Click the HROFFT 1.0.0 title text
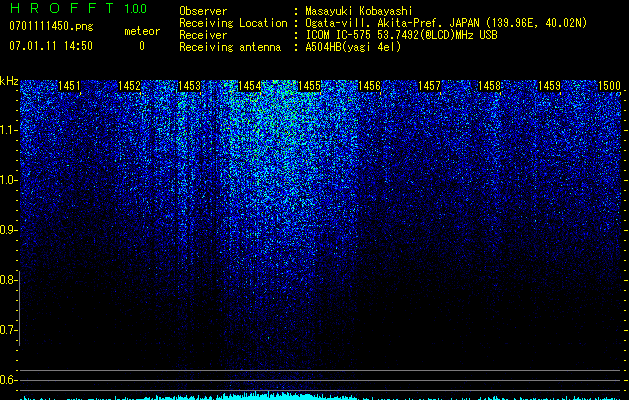The height and width of the screenshot is (400, 629). [x=78, y=8]
